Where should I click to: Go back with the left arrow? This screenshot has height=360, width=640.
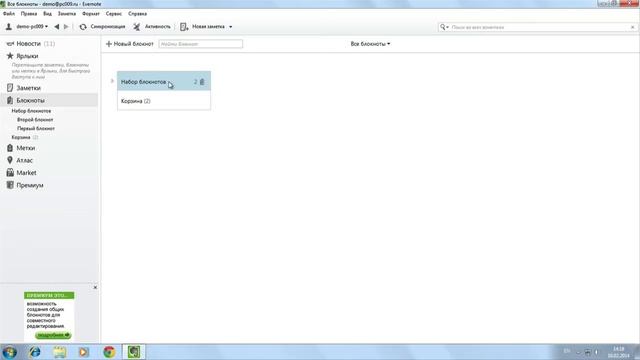pyautogui.click(x=57, y=27)
